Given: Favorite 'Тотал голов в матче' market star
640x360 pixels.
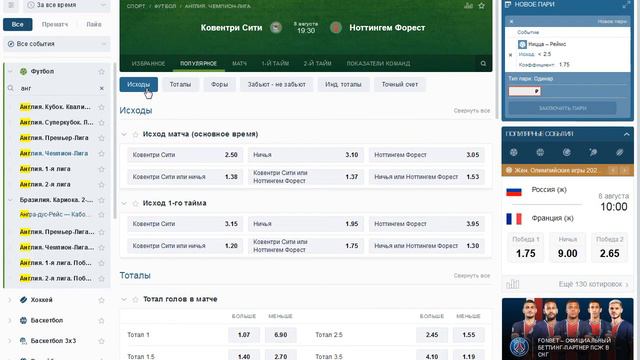Looking at the screenshot, I should pos(135,299).
